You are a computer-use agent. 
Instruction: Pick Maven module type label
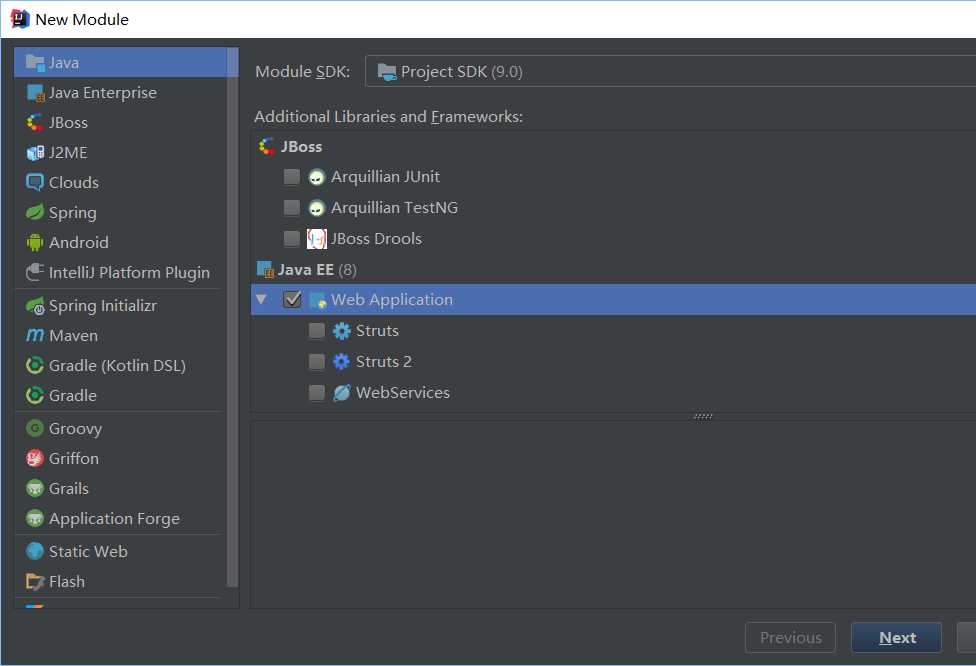pos(73,335)
